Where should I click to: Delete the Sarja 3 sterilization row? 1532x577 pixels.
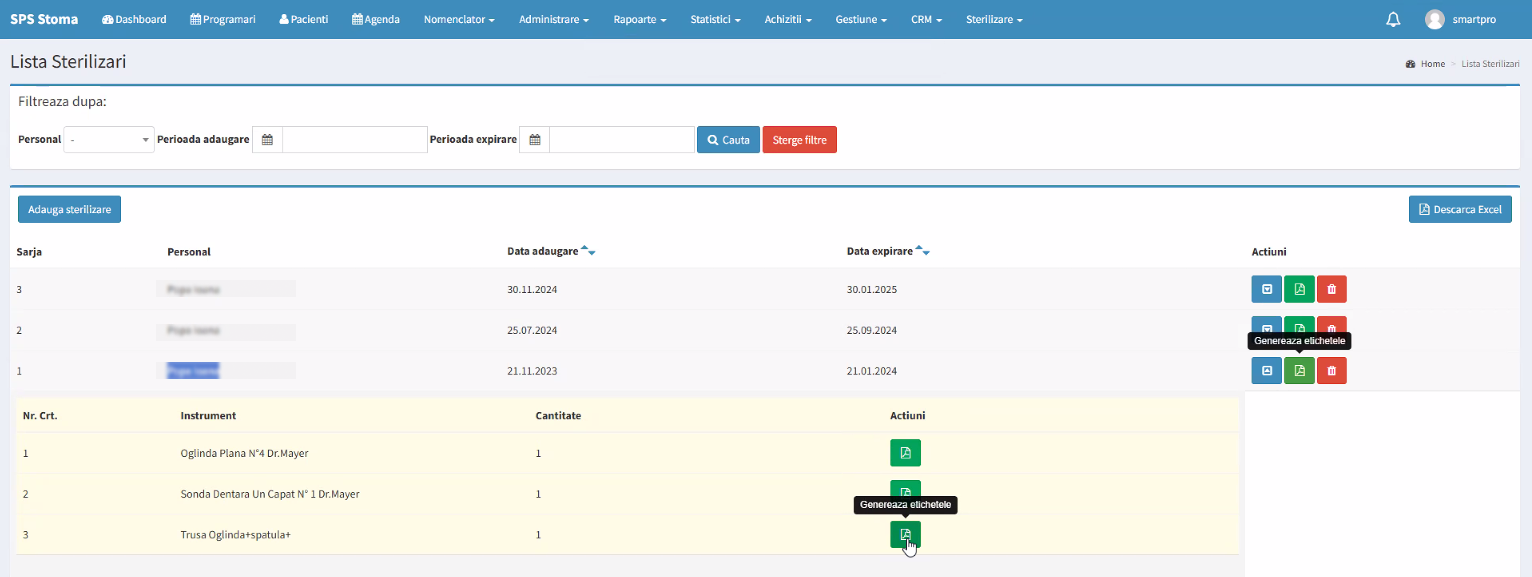click(x=1331, y=289)
